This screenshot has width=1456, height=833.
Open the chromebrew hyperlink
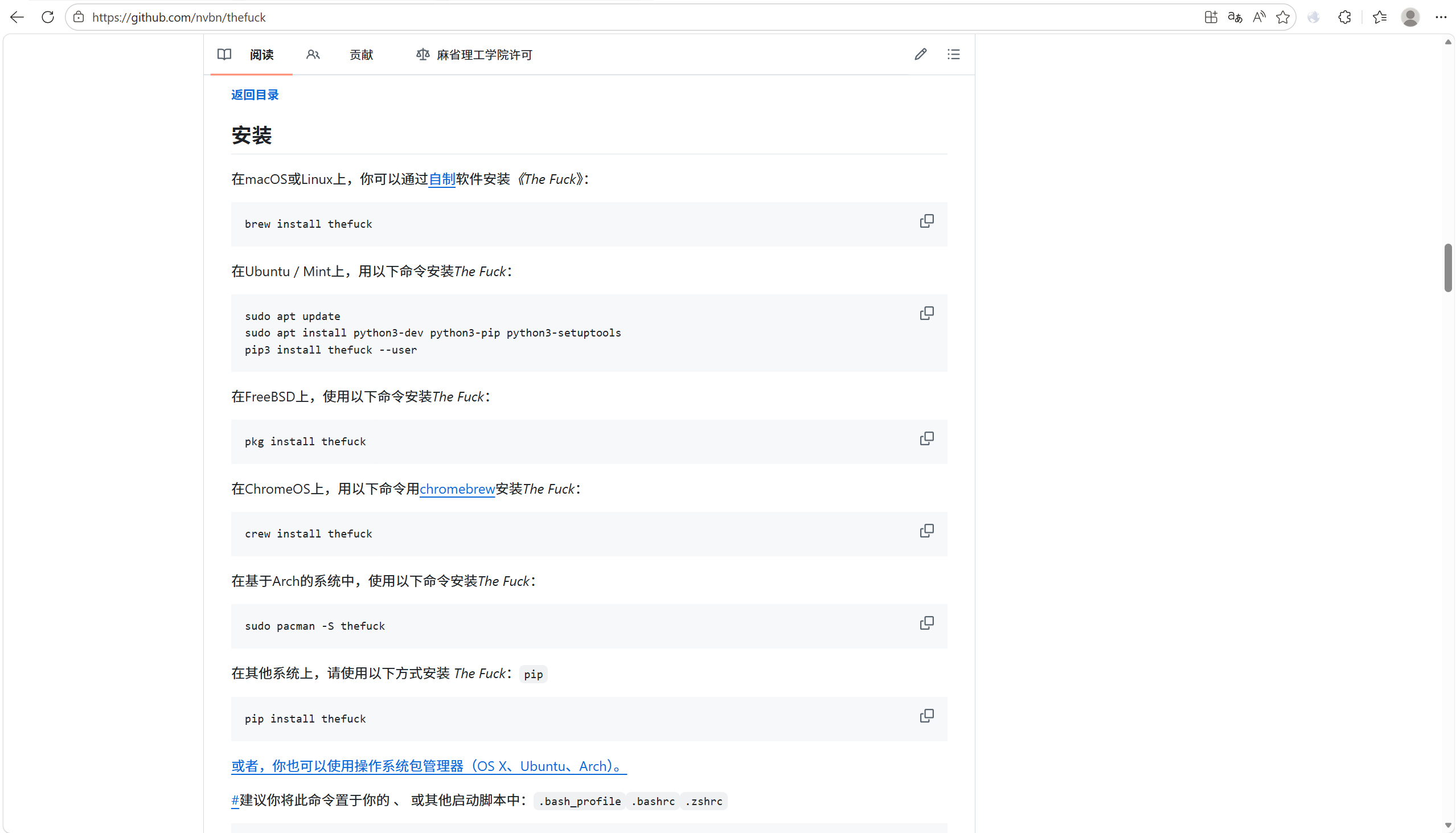(x=457, y=489)
